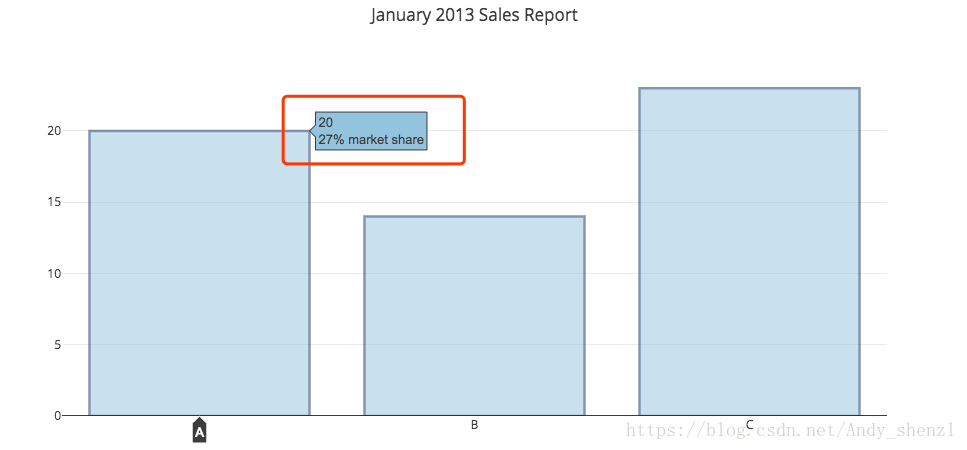
Task: Click the bar for category A
Action: (x=199, y=272)
